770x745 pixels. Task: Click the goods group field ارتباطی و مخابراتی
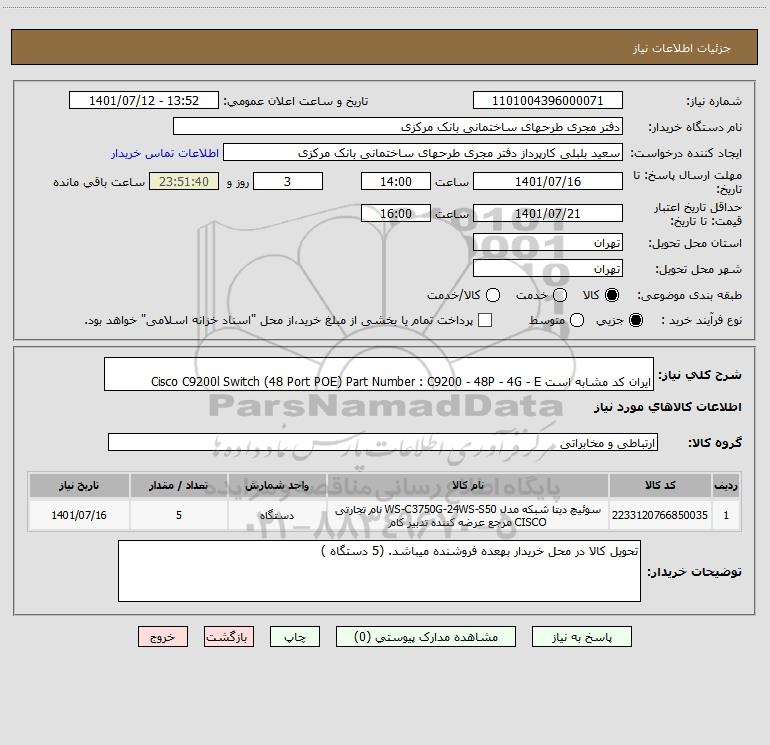coord(383,442)
